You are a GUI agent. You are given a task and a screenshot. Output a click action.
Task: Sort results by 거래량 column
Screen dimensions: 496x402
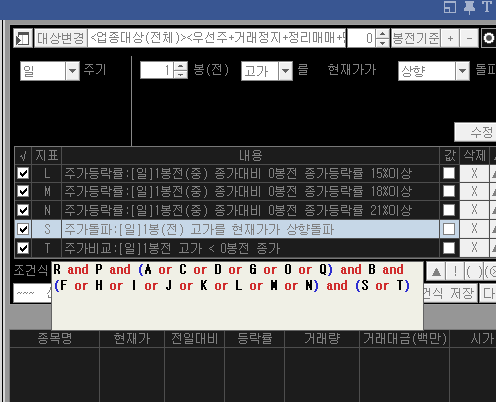pos(322,339)
